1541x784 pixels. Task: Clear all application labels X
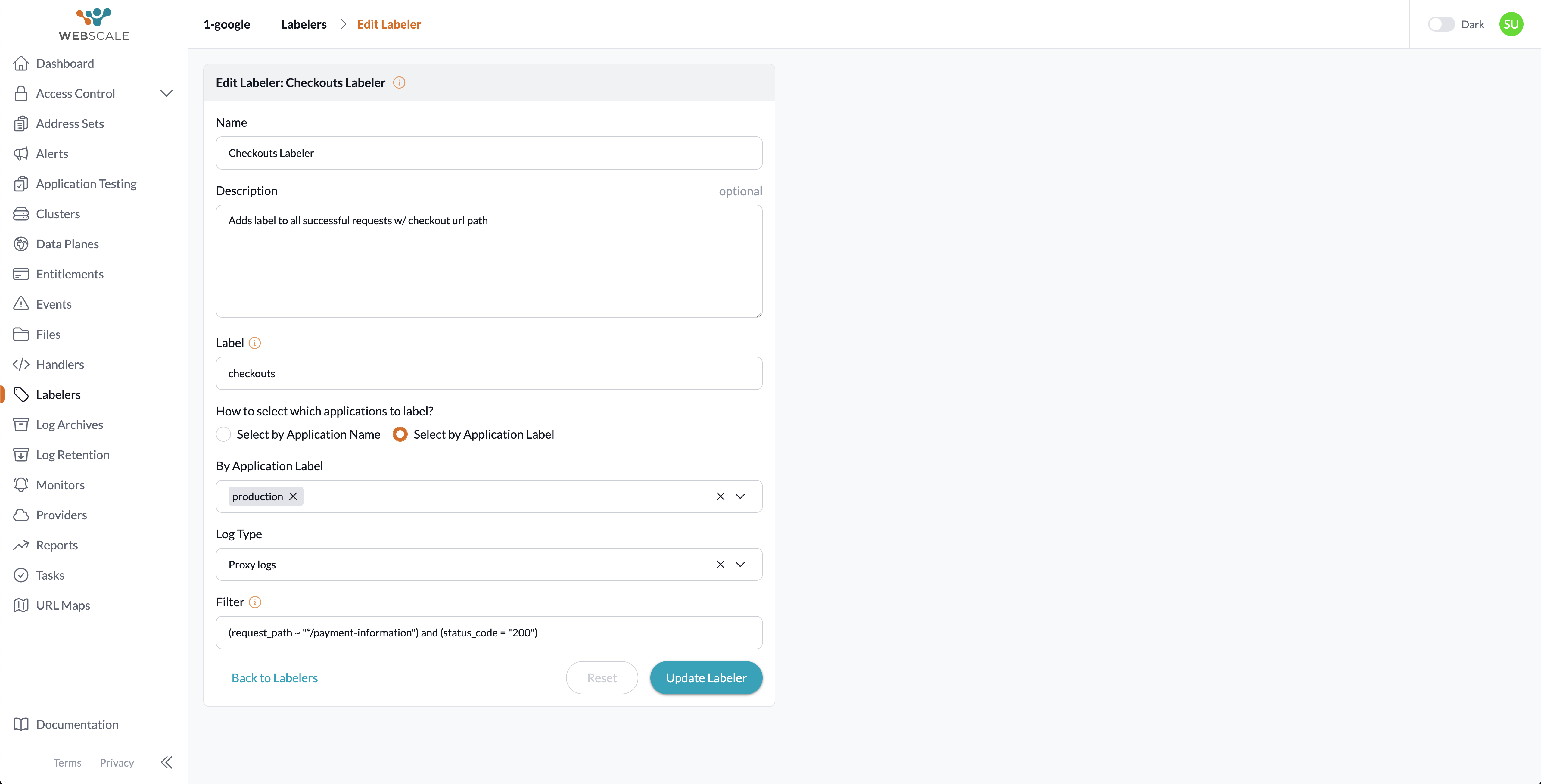pyautogui.click(x=720, y=496)
